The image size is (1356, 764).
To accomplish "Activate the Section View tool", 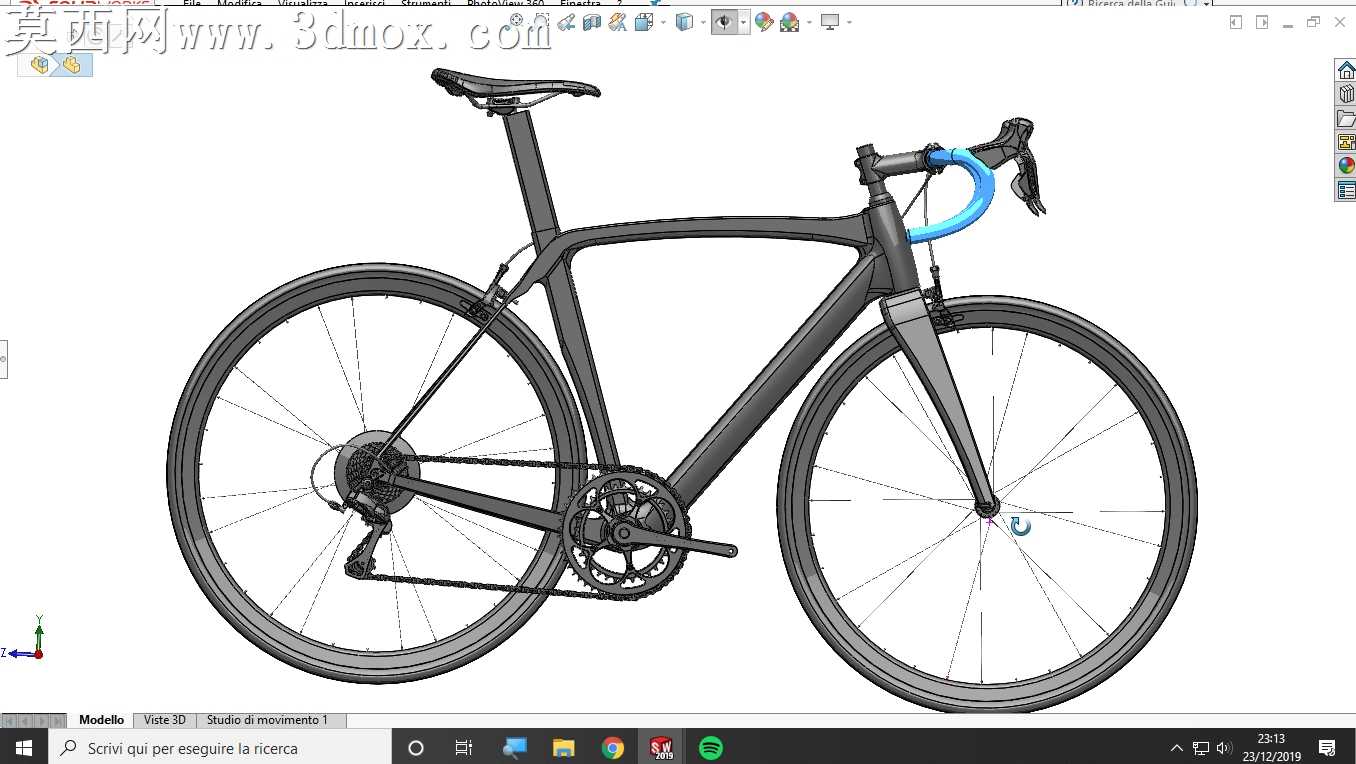I will click(x=592, y=22).
